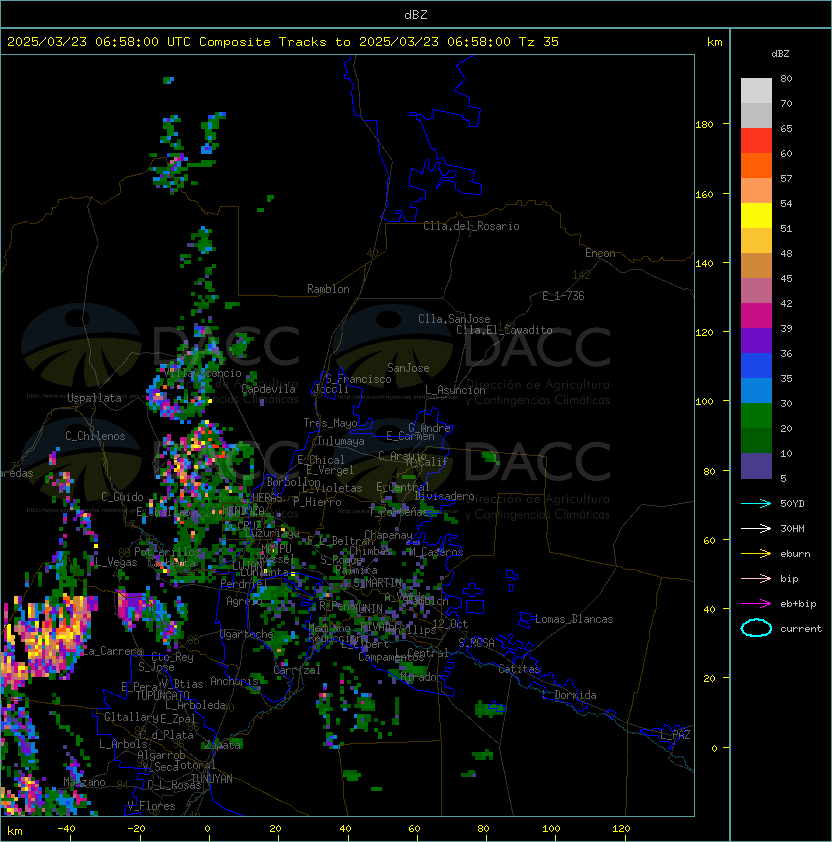Click the Clla.del_Rosario place label
Image resolution: width=832 pixels, height=842 pixels.
(471, 226)
